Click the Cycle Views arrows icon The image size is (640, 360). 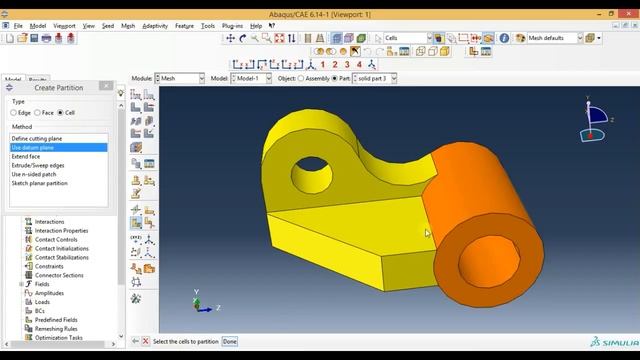point(291,38)
